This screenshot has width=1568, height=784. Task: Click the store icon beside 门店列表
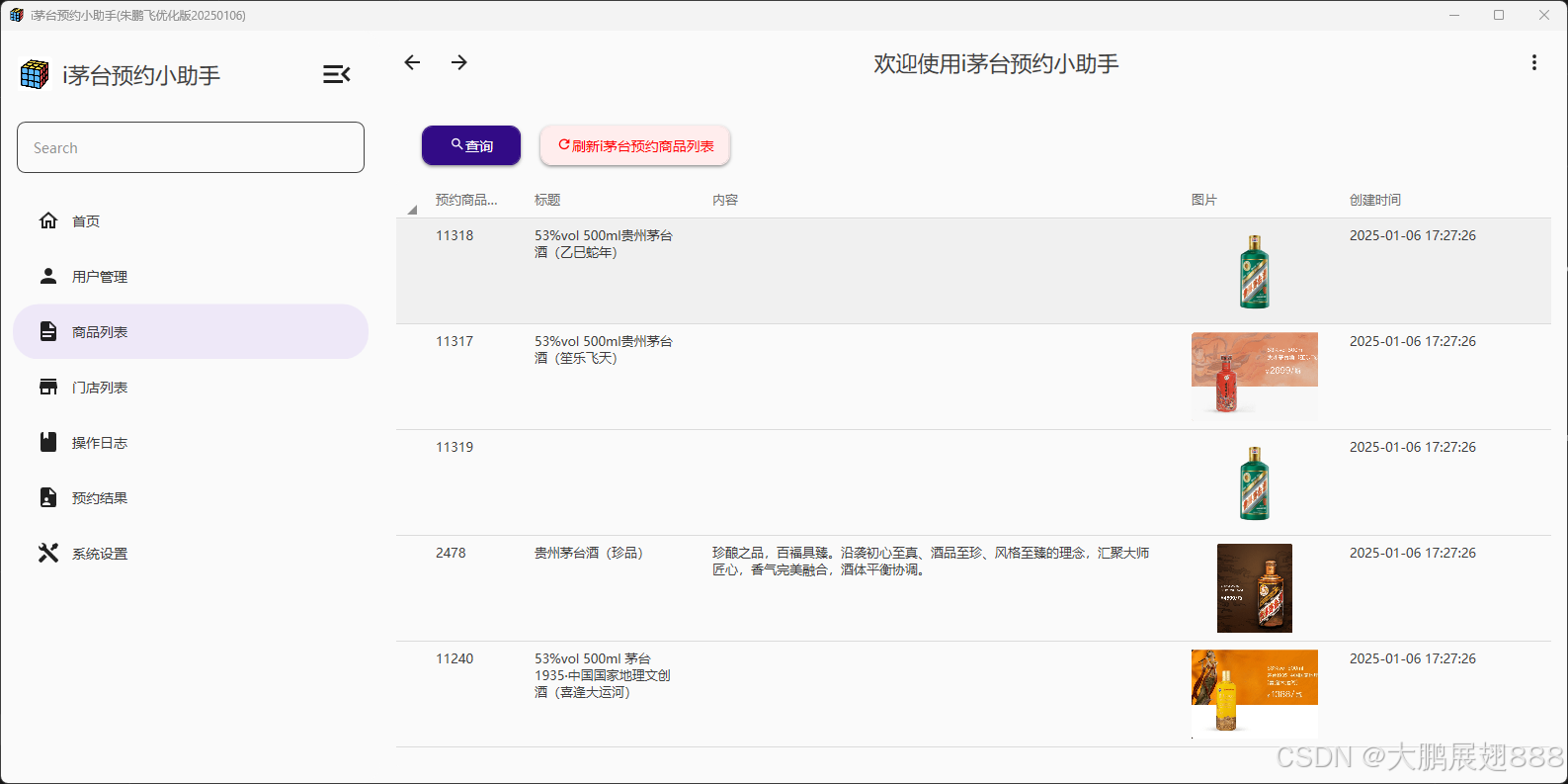point(48,387)
